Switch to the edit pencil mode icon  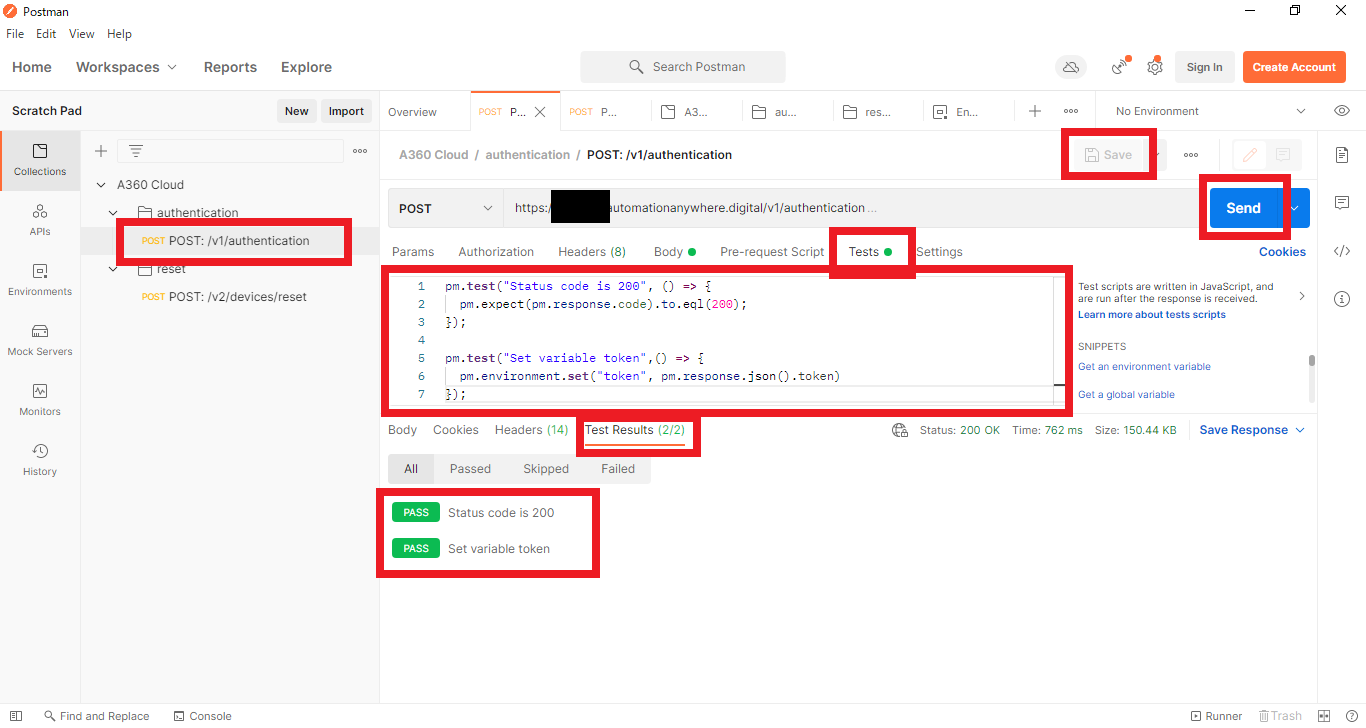coord(1250,155)
